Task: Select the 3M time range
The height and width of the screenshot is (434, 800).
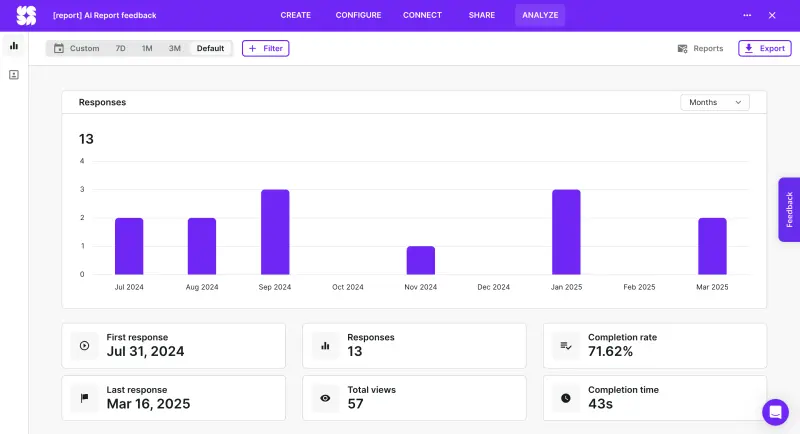Action: 174,48
